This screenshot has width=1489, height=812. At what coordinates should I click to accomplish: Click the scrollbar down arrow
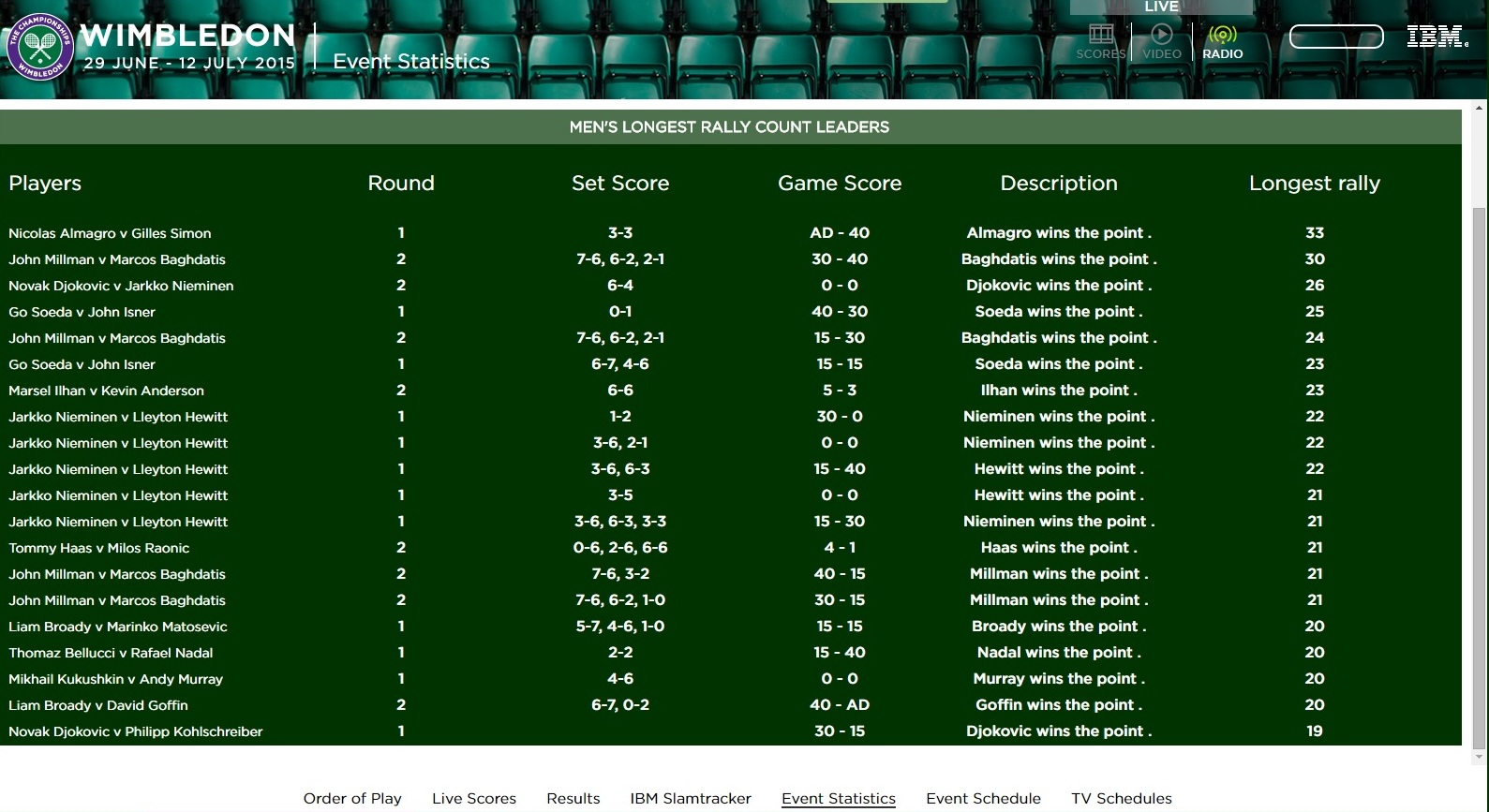click(1480, 757)
